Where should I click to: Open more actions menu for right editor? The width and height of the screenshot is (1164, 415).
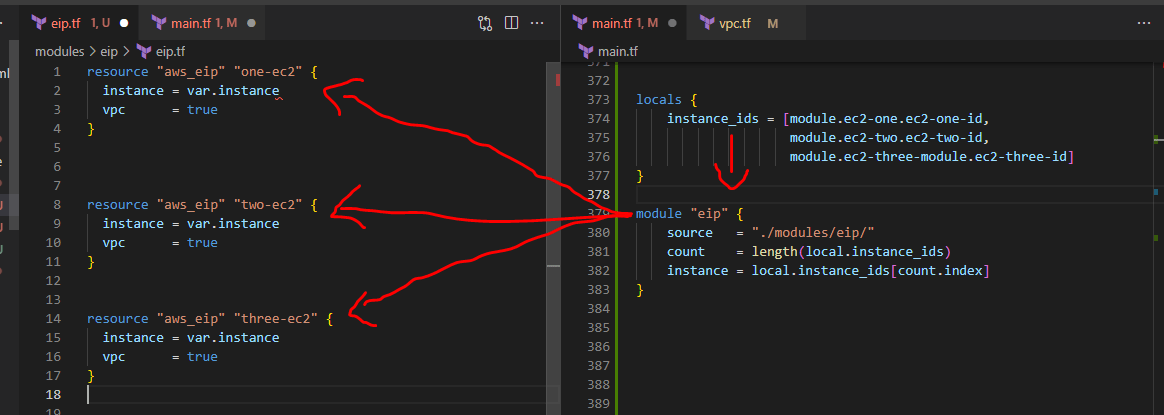tap(1144, 23)
